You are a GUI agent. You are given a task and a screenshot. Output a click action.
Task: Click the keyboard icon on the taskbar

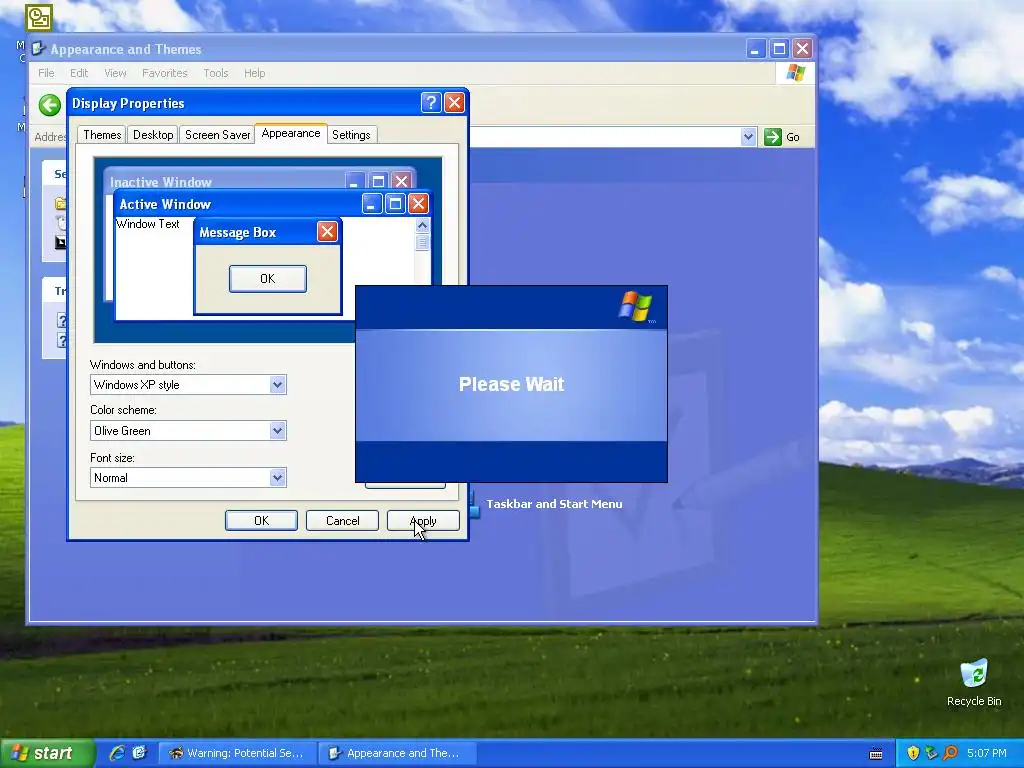pyautogui.click(x=876, y=754)
